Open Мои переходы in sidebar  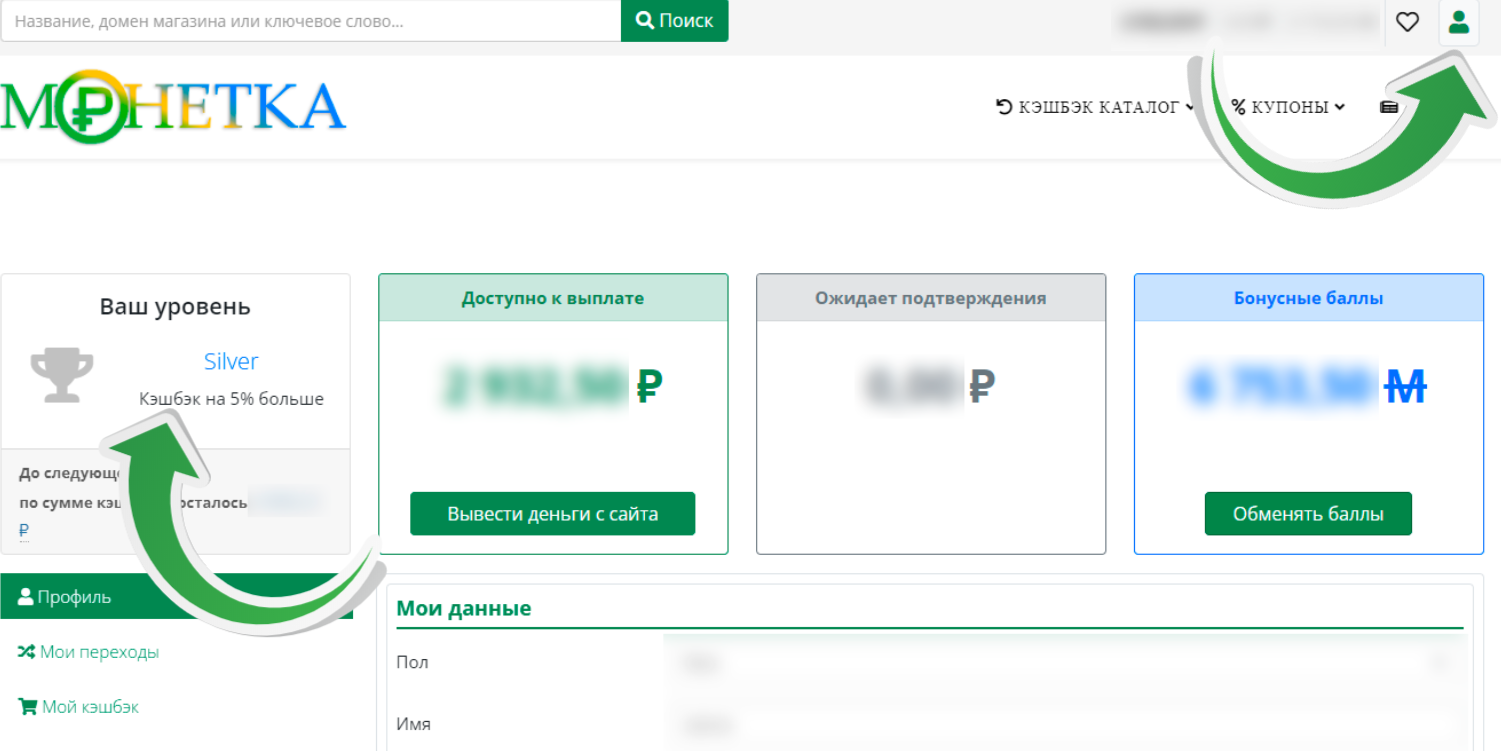[88, 652]
